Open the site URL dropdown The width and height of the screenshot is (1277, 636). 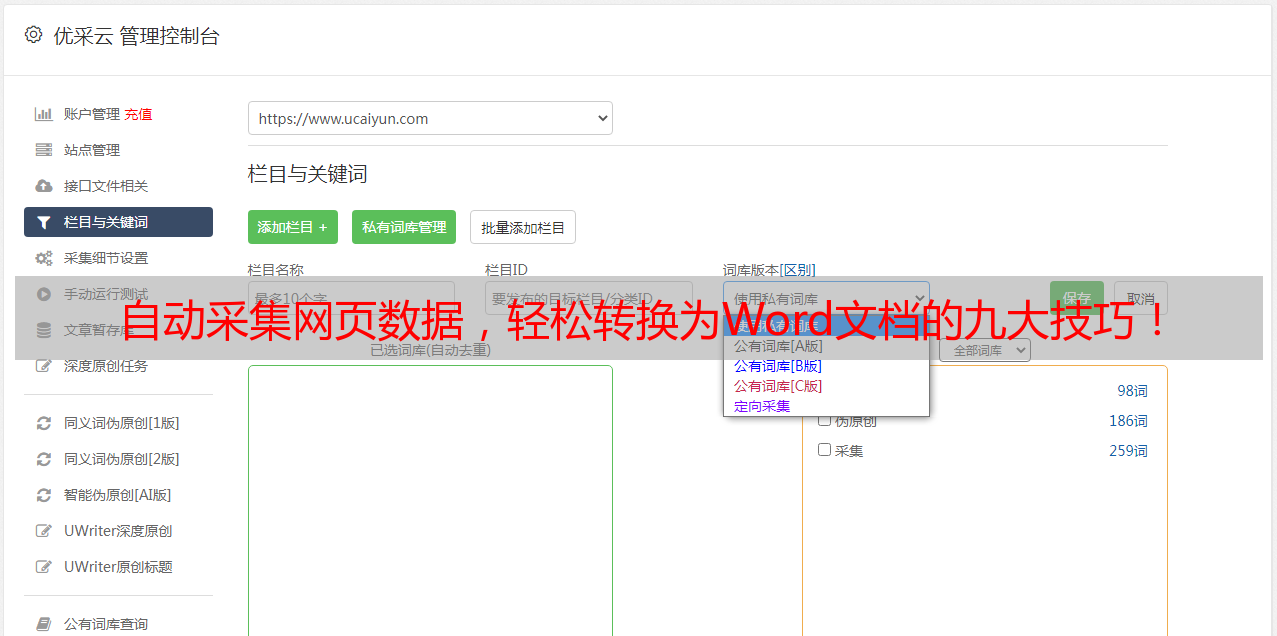[x=430, y=118]
